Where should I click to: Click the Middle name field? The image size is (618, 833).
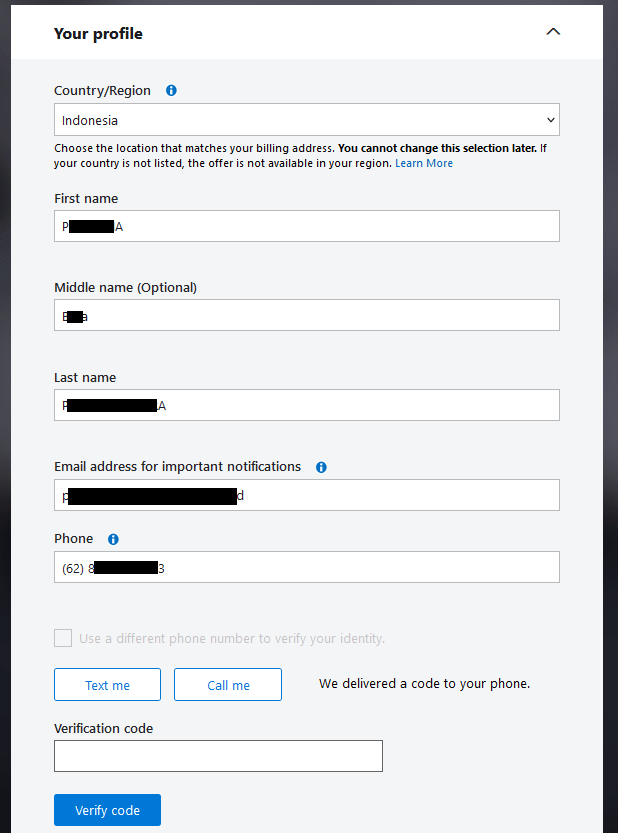click(306, 315)
